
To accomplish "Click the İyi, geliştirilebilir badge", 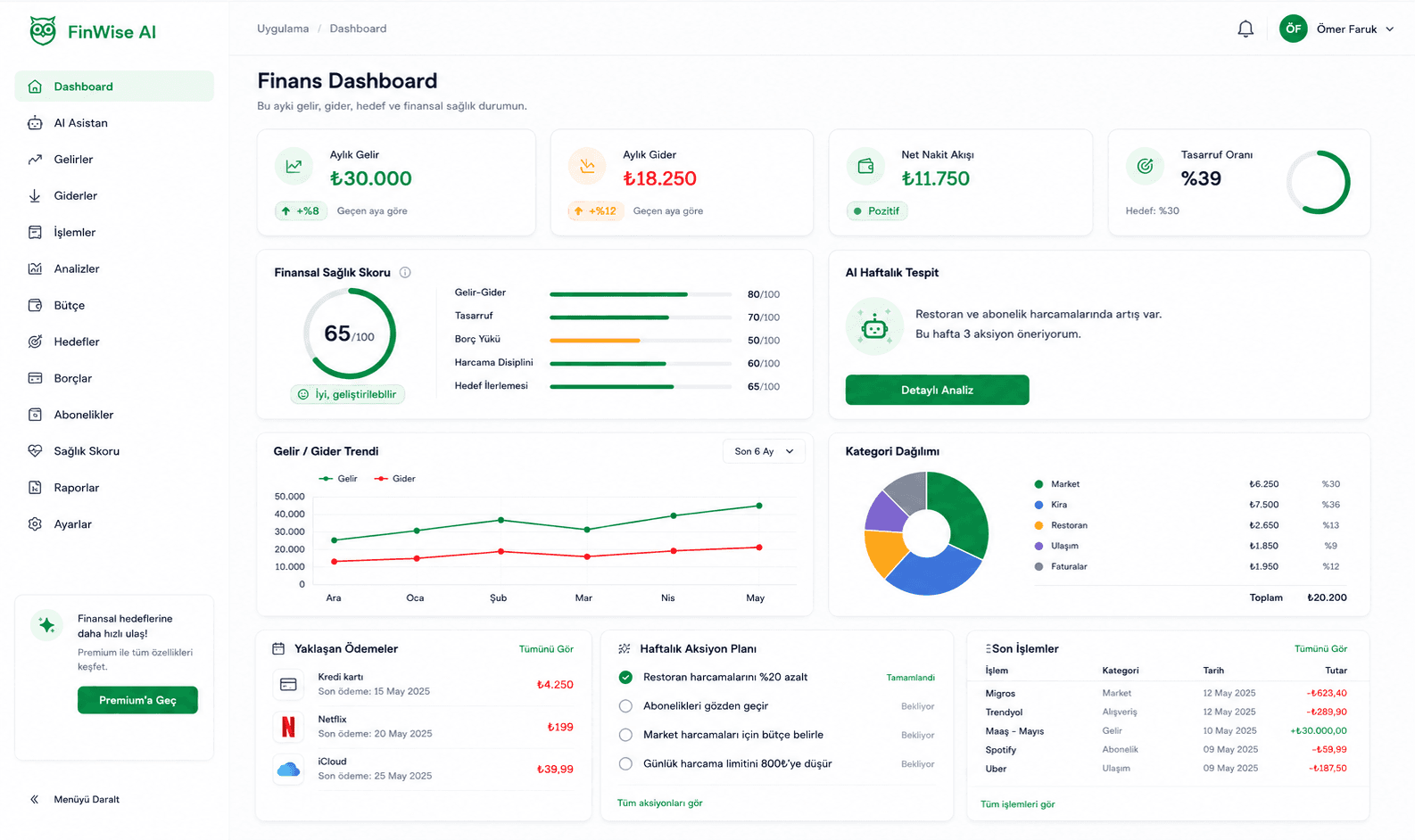I will pyautogui.click(x=347, y=394).
